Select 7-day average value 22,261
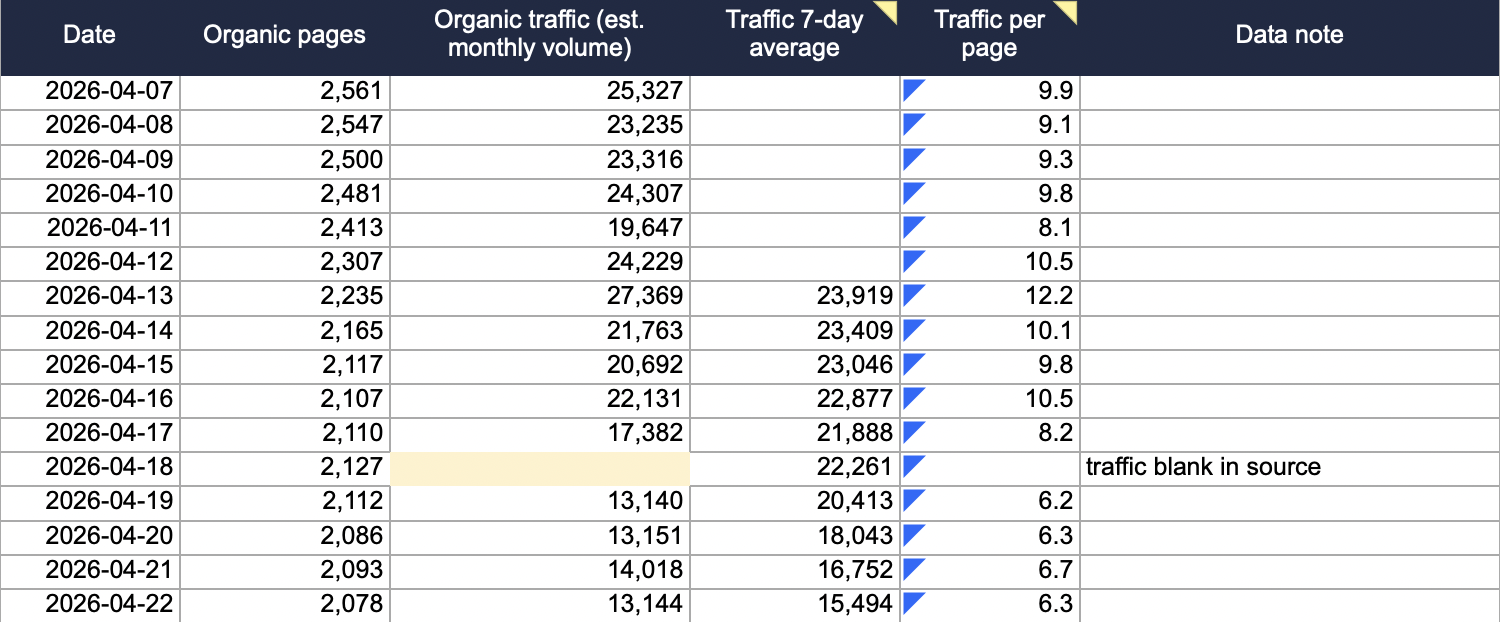 pyautogui.click(x=795, y=467)
